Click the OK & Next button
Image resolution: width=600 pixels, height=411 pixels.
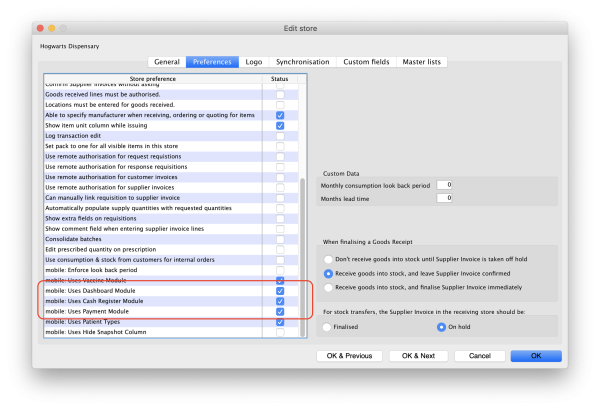[x=418, y=355]
